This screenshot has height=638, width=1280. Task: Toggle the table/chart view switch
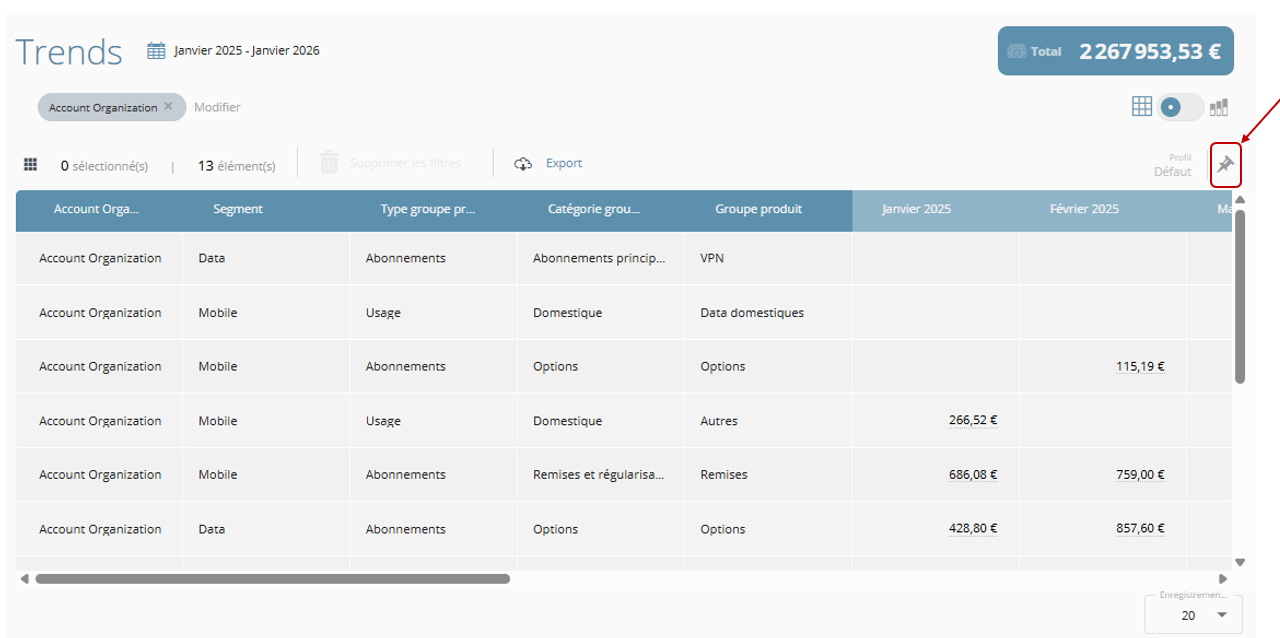[x=1180, y=106]
